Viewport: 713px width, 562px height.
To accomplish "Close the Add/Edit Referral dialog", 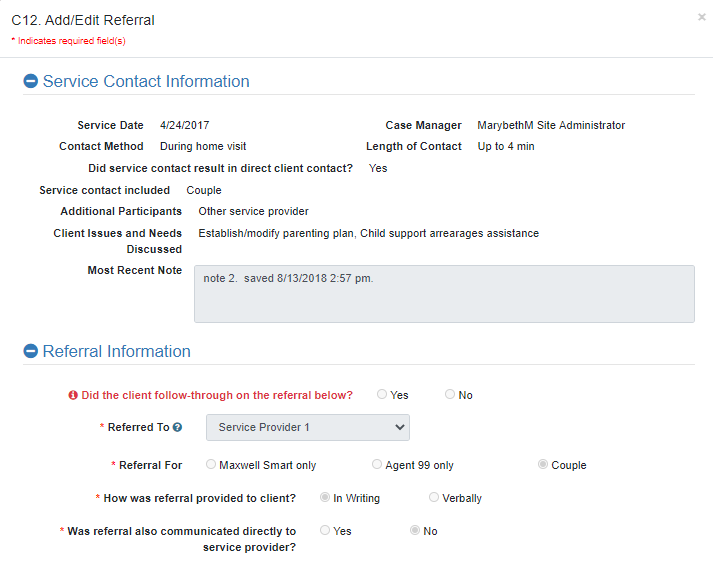I will (x=701, y=17).
